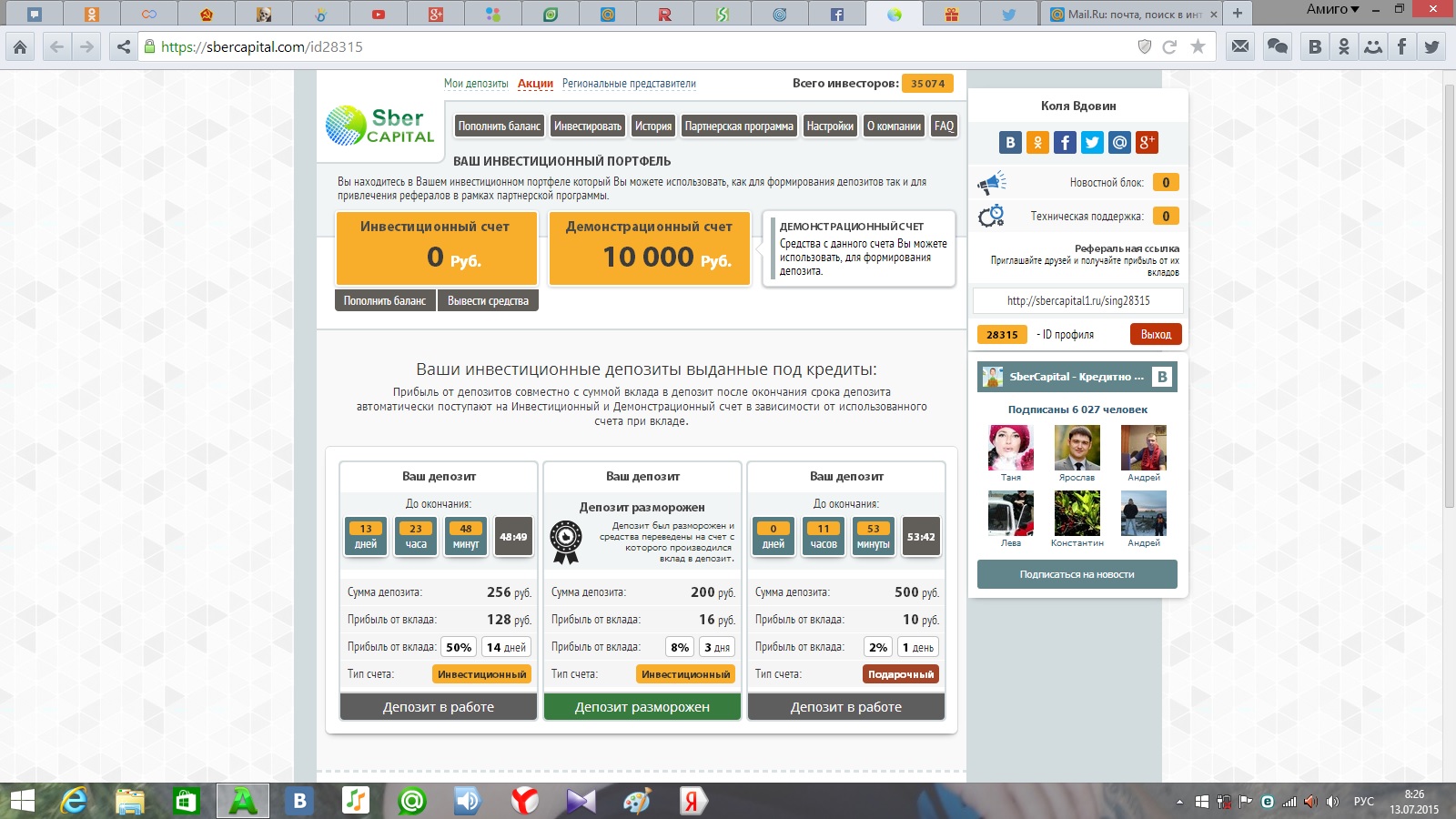1456x819 pixels.
Task: Open the История menu item
Action: click(x=653, y=126)
